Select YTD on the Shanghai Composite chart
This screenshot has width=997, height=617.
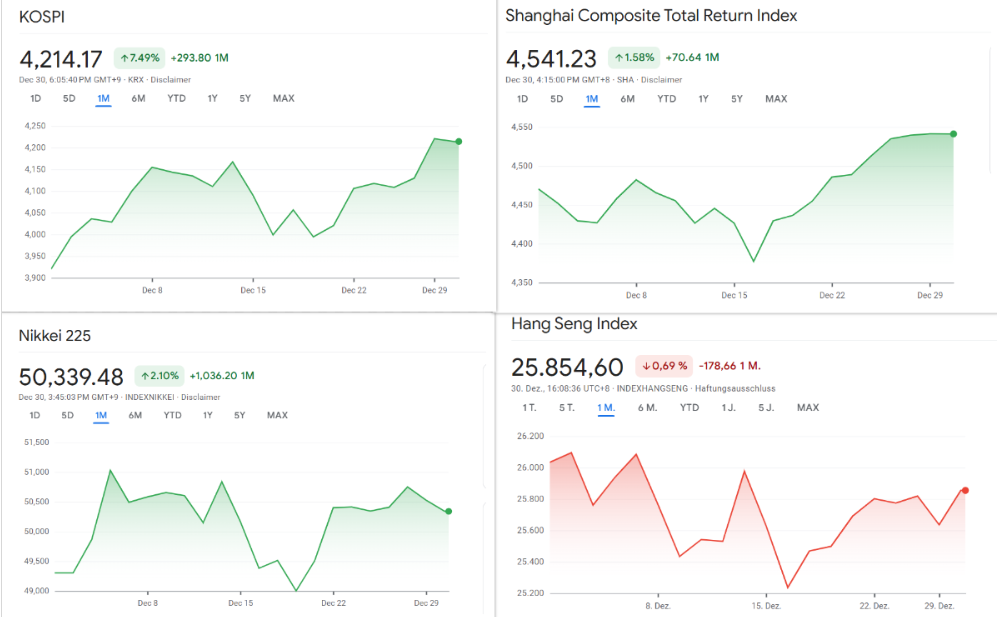tap(666, 99)
